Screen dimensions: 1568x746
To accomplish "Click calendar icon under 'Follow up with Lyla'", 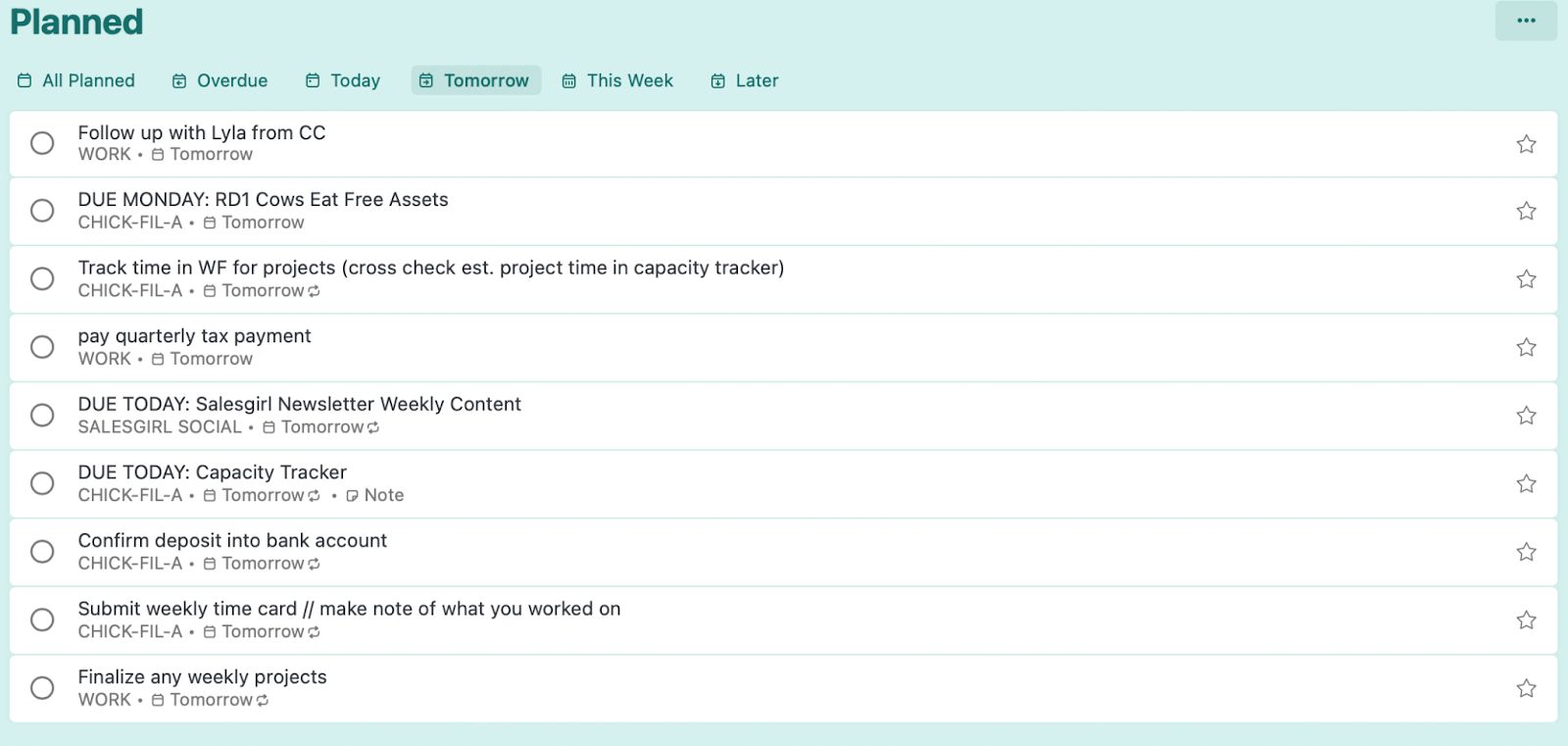I will [x=158, y=155].
